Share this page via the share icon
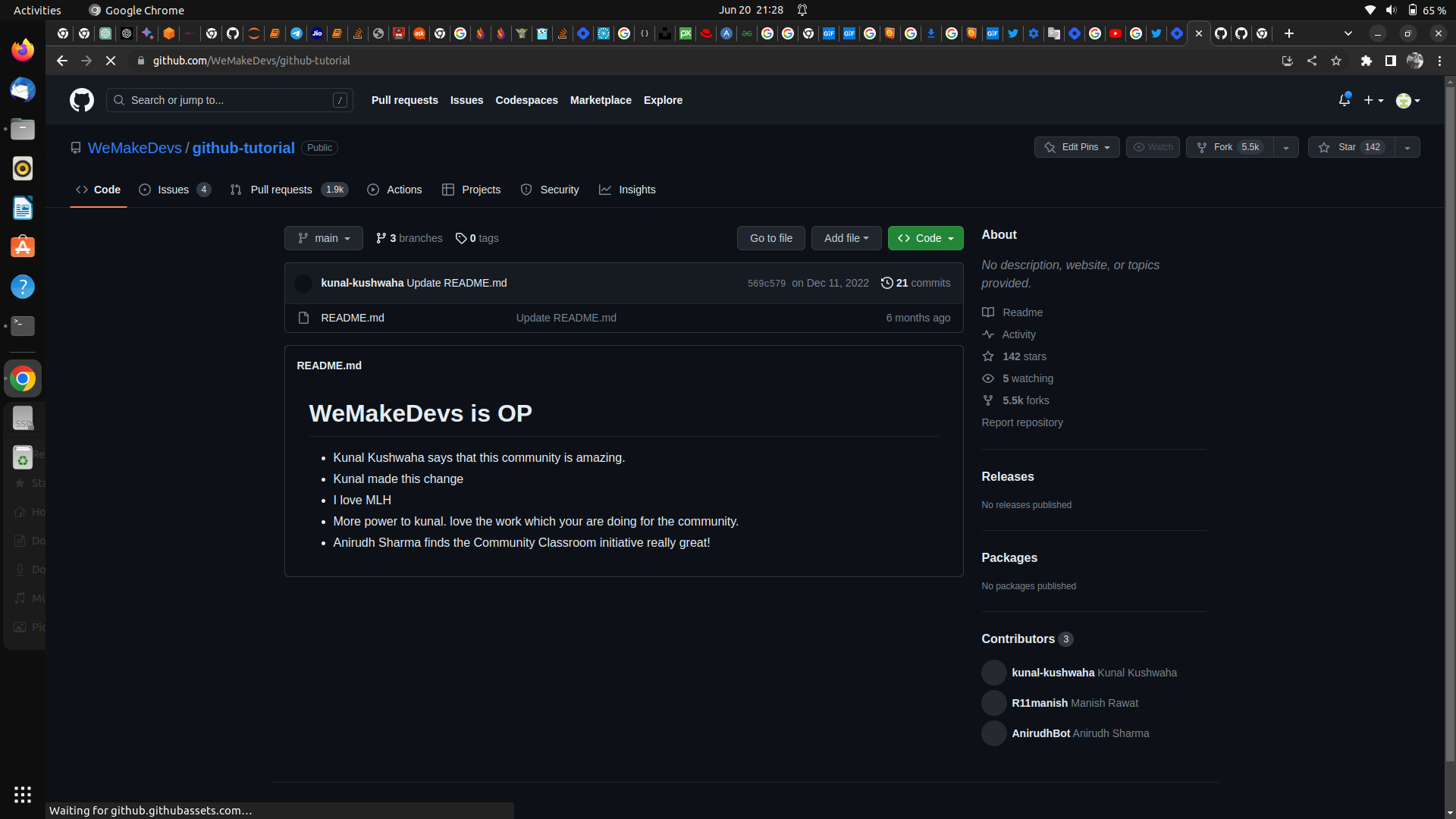This screenshot has width=1456, height=819. pos(1312,61)
